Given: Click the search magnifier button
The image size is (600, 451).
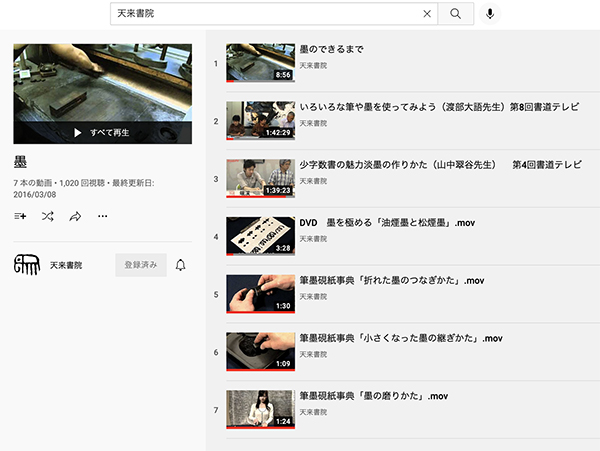Looking at the screenshot, I should pyautogui.click(x=455, y=14).
